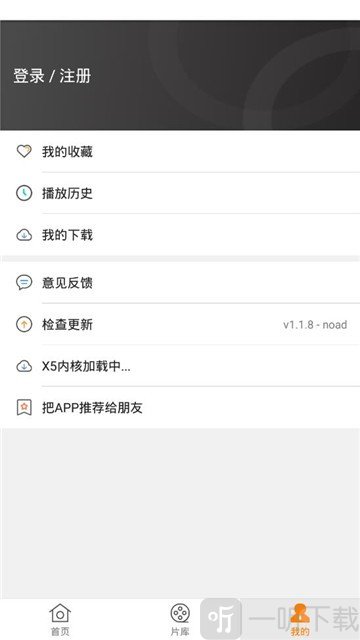This screenshot has width=360, height=640.
Task: Tap the clock icon for 播放历史
Action: [x=24, y=193]
